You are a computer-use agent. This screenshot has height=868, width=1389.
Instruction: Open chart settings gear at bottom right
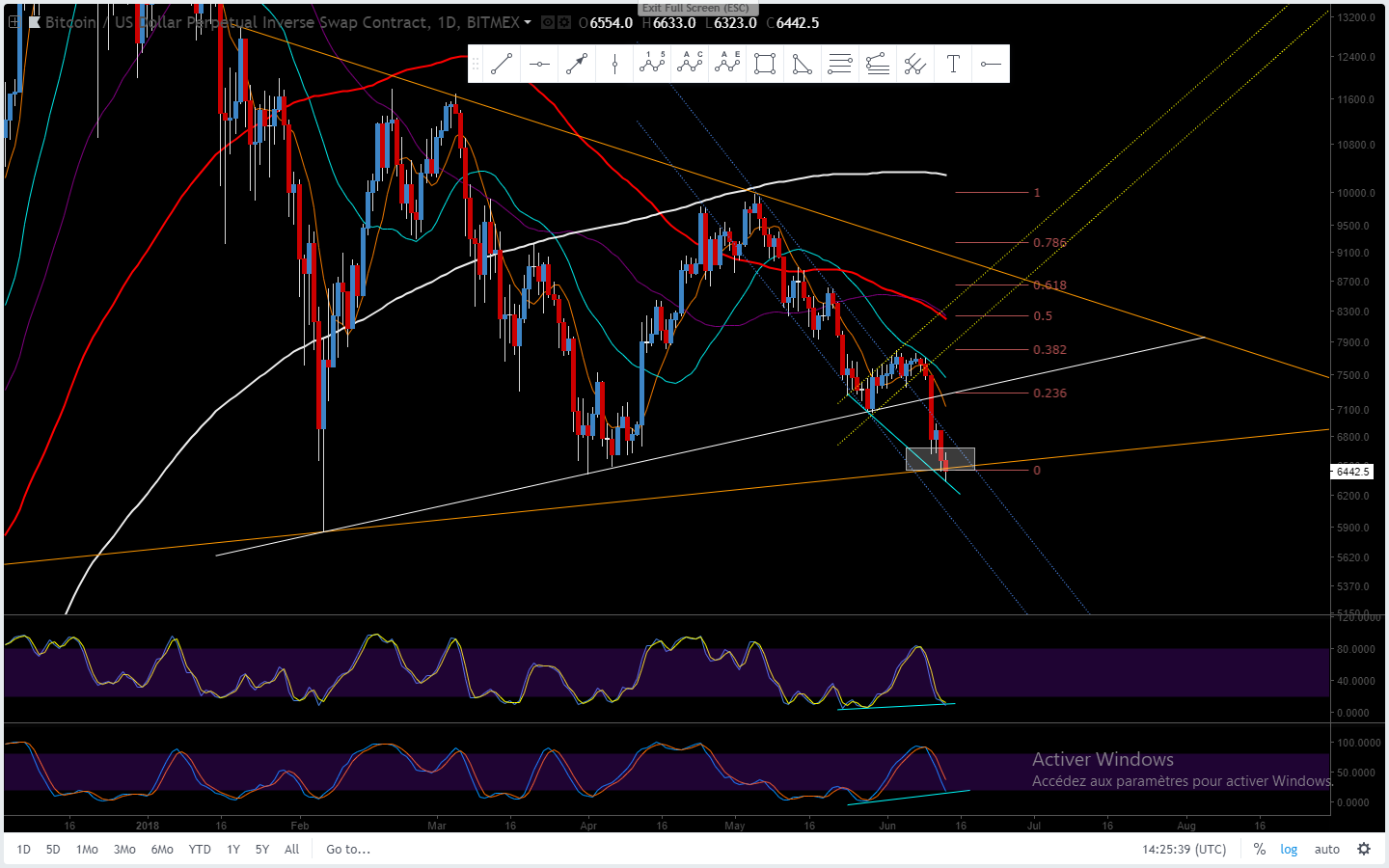[x=1364, y=849]
